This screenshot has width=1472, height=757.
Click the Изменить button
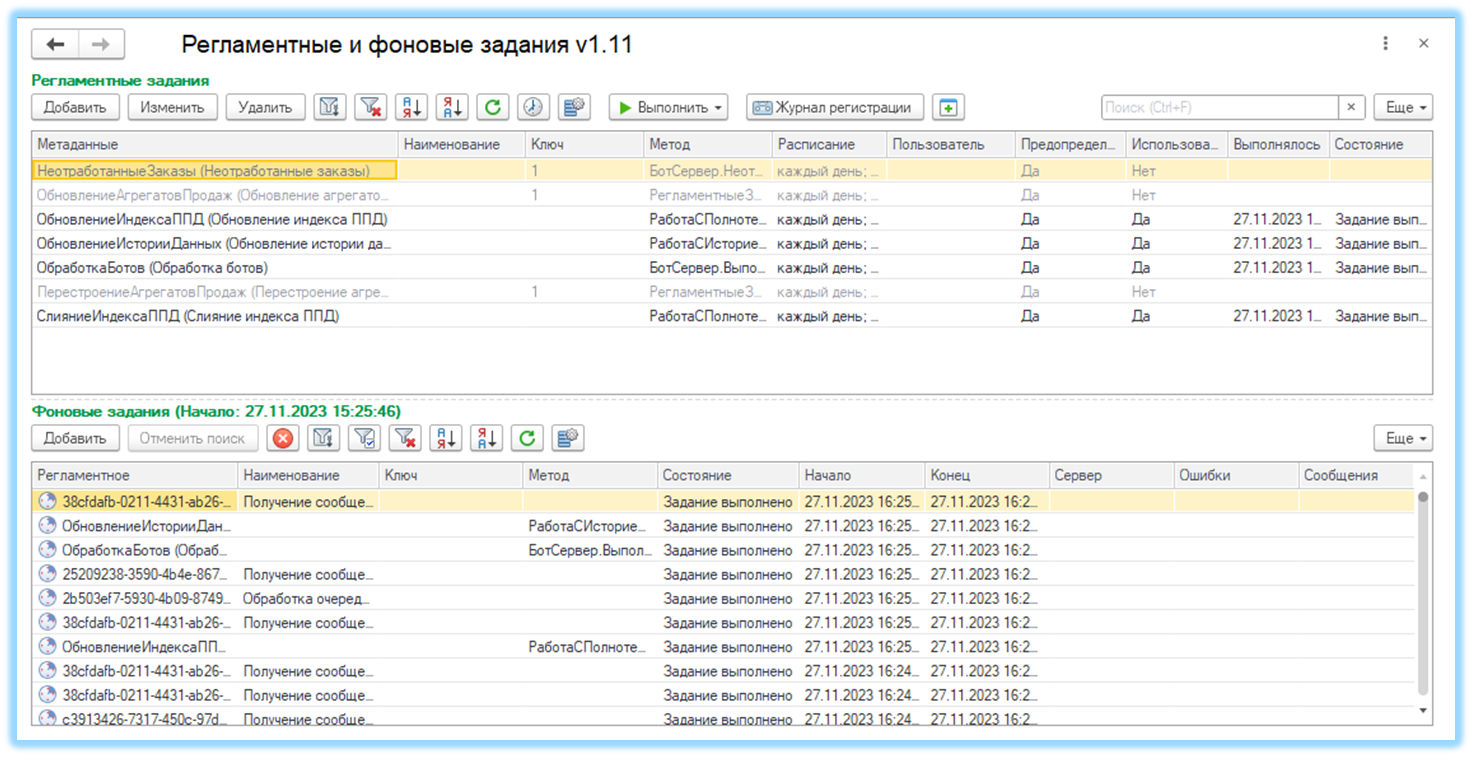point(172,107)
